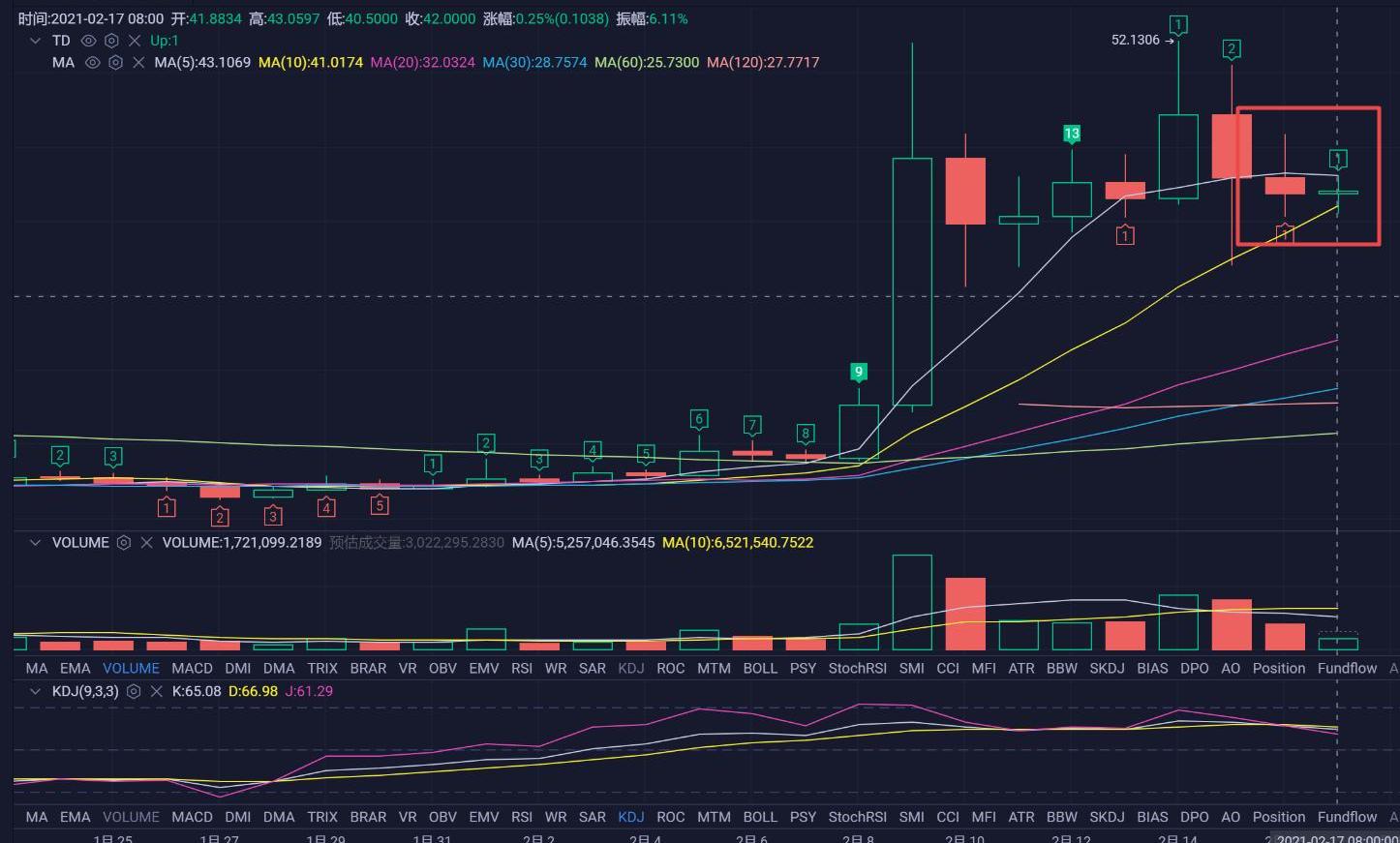Open VOLUME indicator settings gear
Screen dimensions: 1400x843
coord(124,543)
